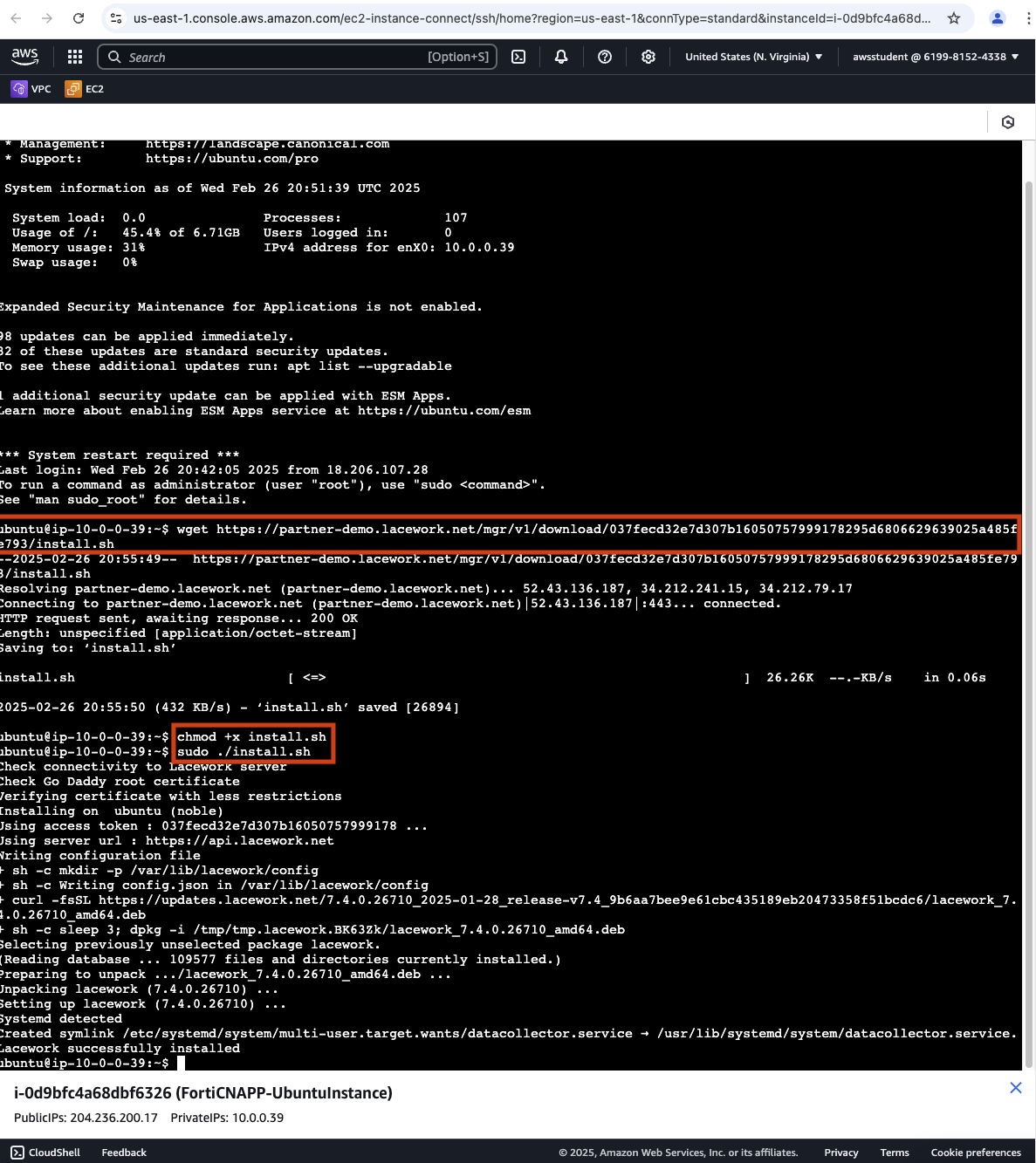Expand the awsstudent account menu
This screenshot has height=1163, width=1036.
936,57
